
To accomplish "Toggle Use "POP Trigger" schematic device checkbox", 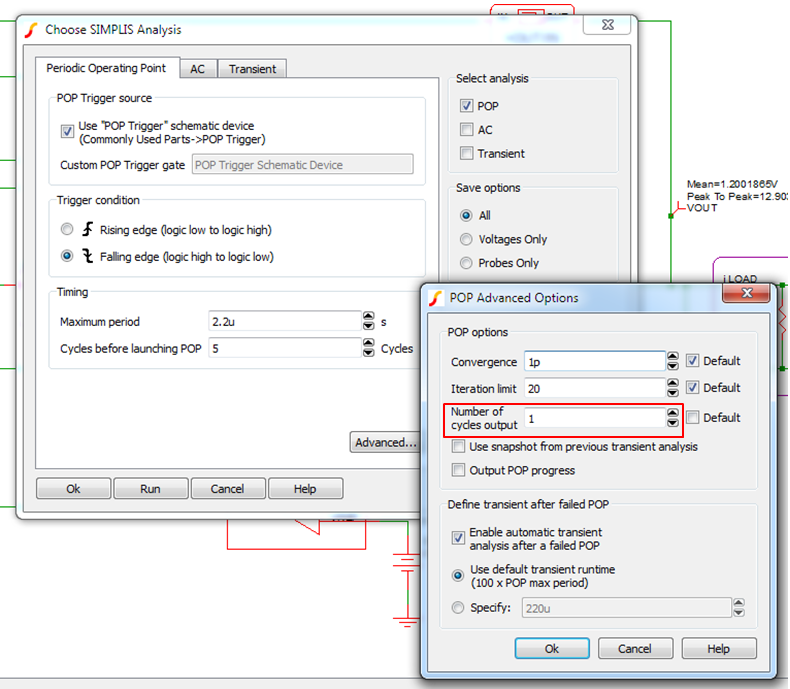I will (x=67, y=131).
